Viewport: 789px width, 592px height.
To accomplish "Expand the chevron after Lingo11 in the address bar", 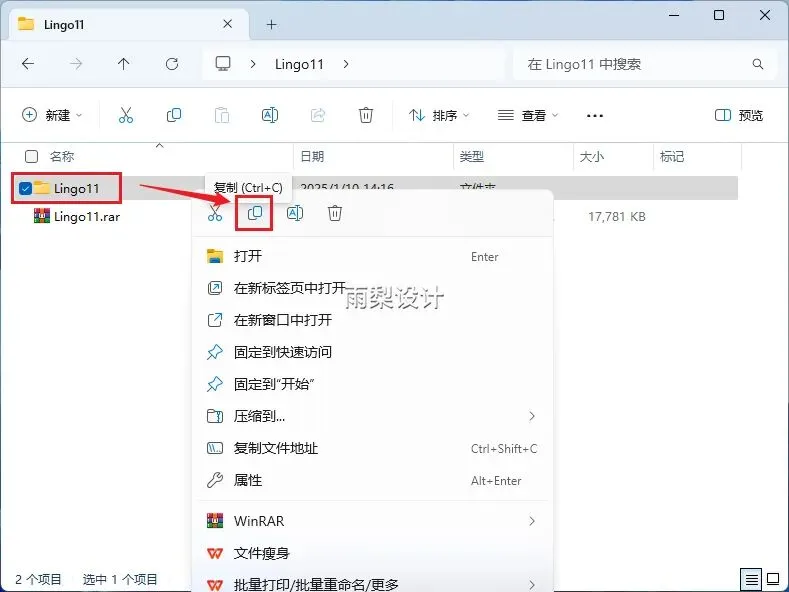I will point(346,64).
